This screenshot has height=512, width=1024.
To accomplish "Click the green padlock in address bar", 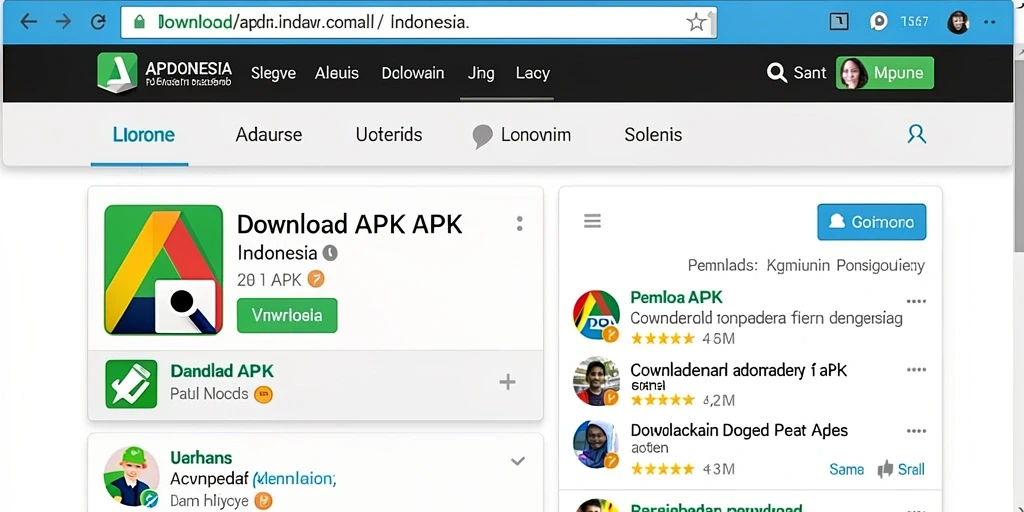I will [138, 23].
